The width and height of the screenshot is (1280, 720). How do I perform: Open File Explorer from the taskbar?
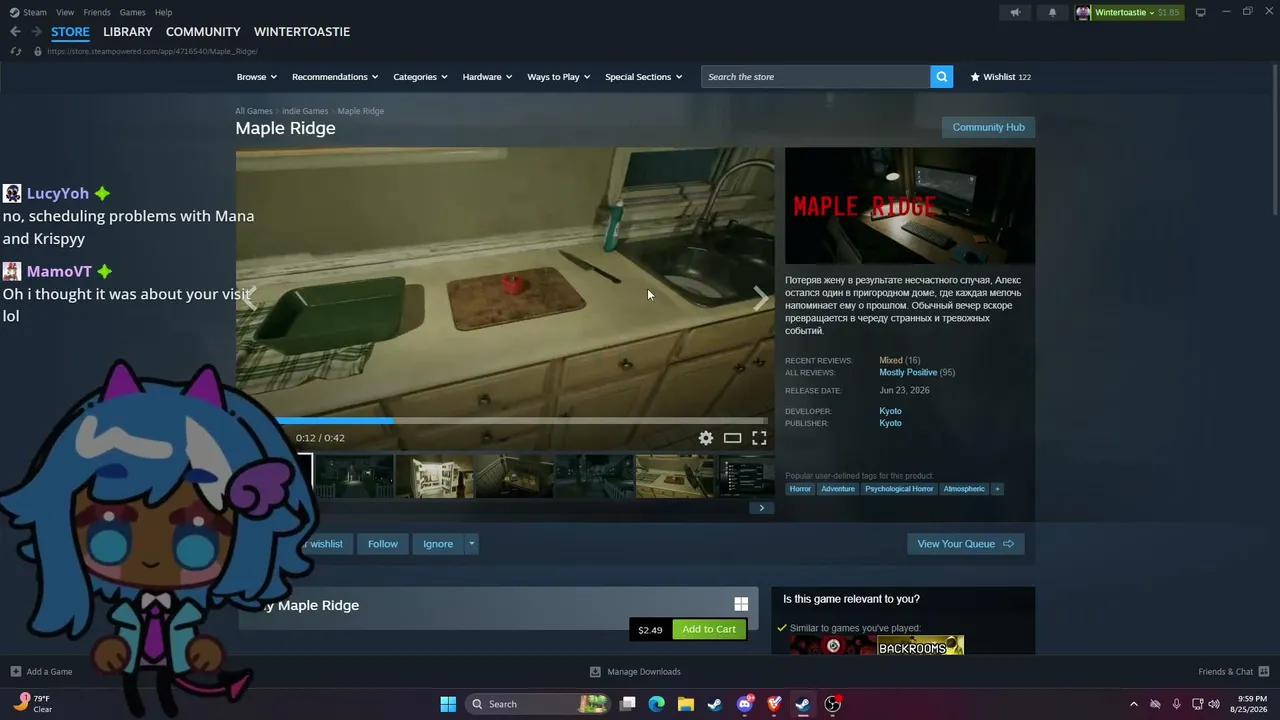coord(686,704)
